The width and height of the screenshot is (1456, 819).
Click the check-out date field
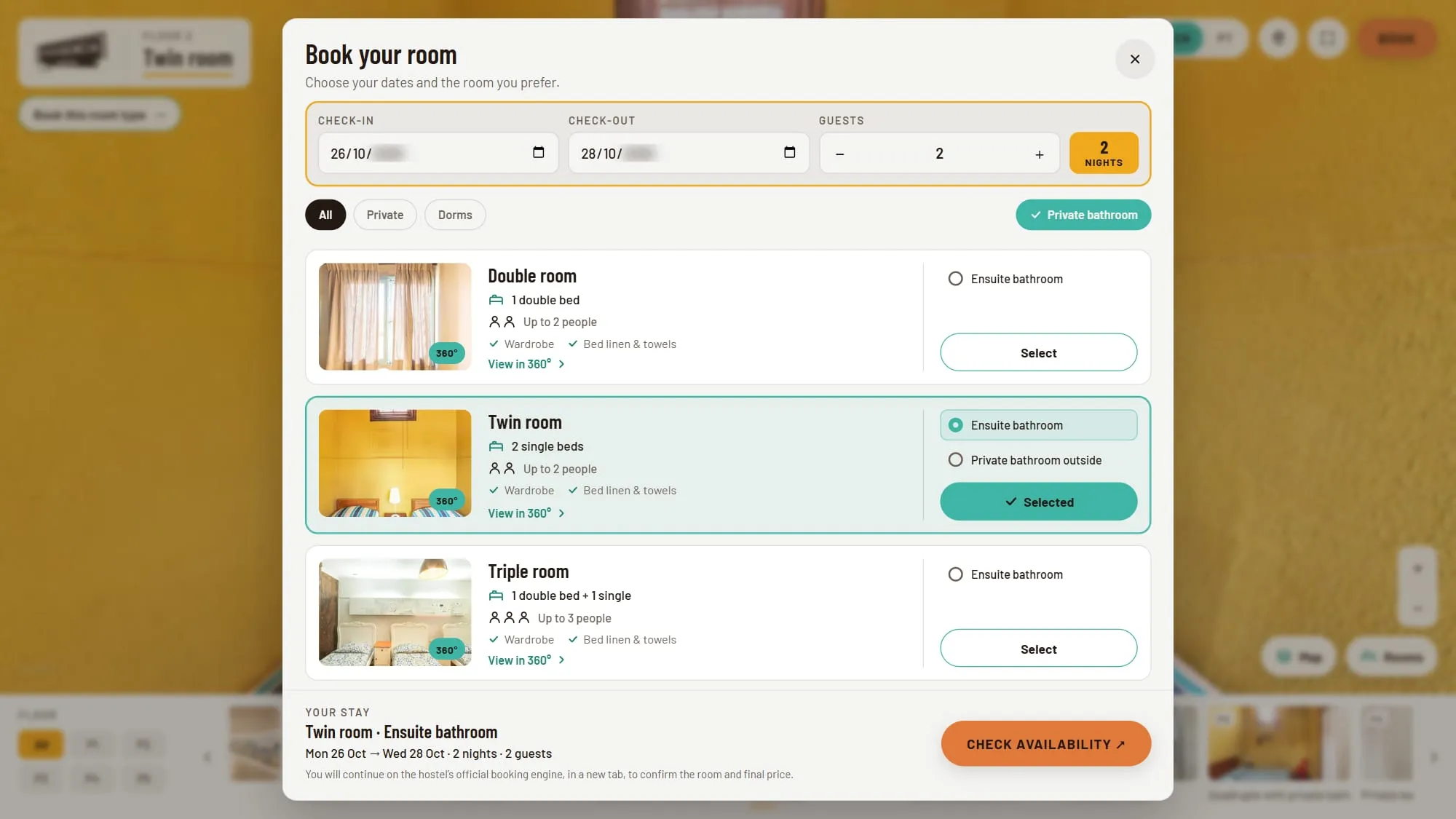coord(689,153)
